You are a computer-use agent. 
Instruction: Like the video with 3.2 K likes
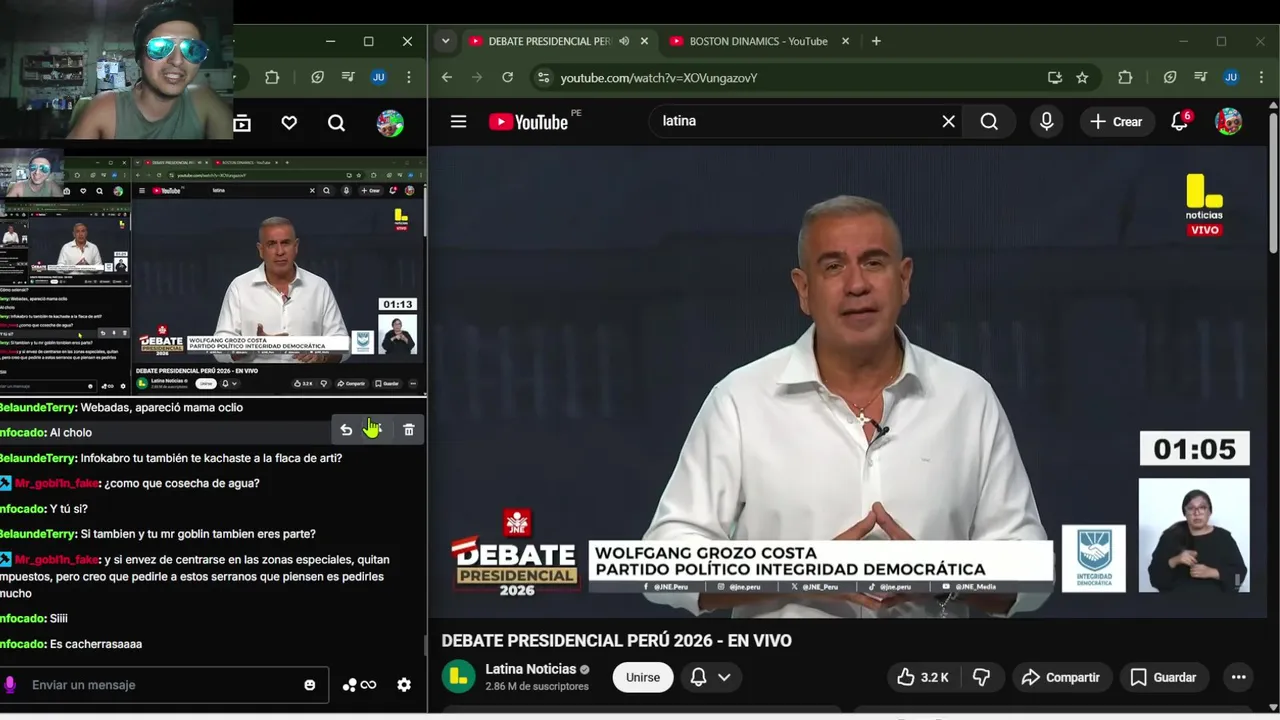(922, 677)
